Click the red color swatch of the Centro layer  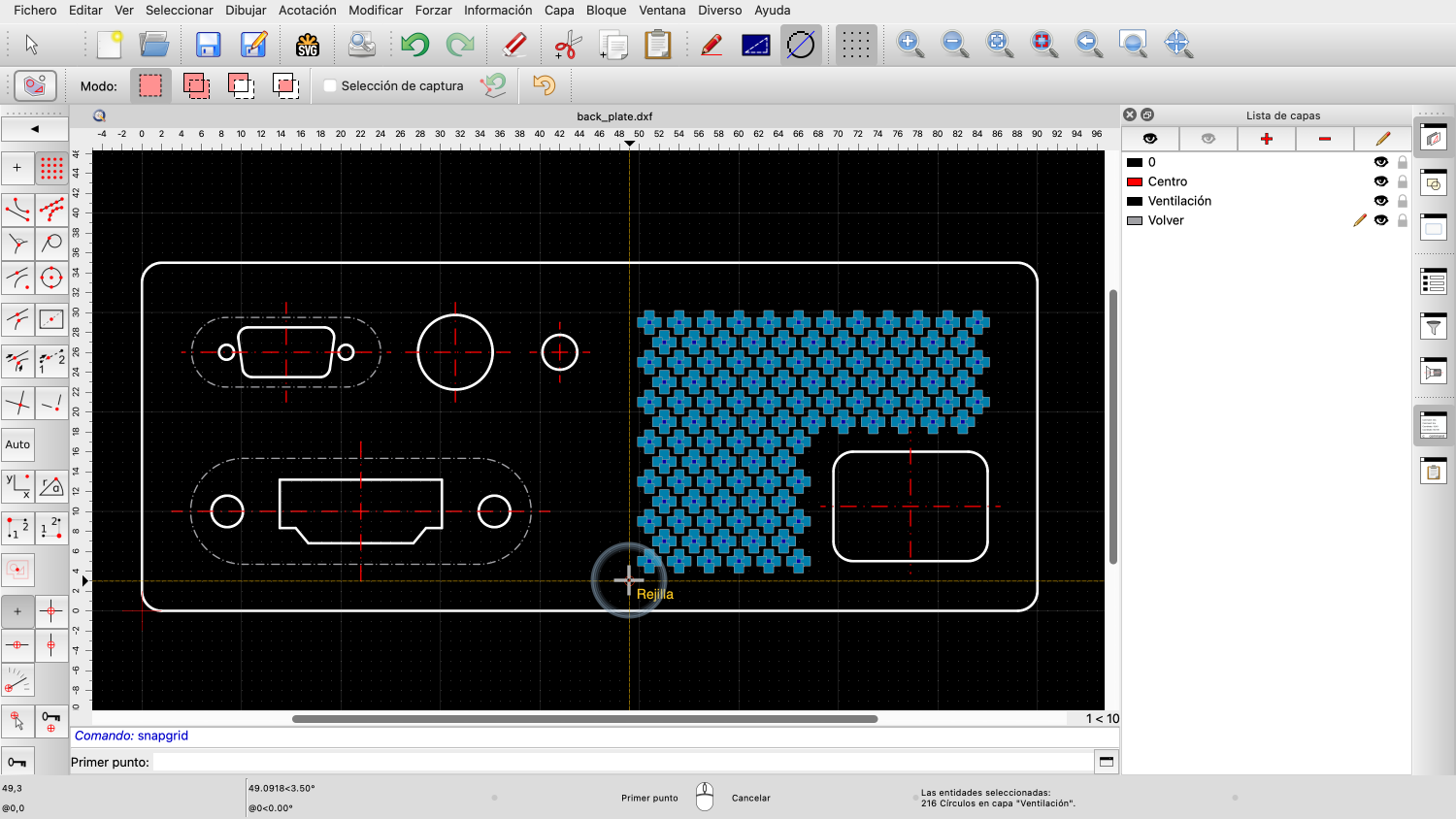tap(1134, 181)
